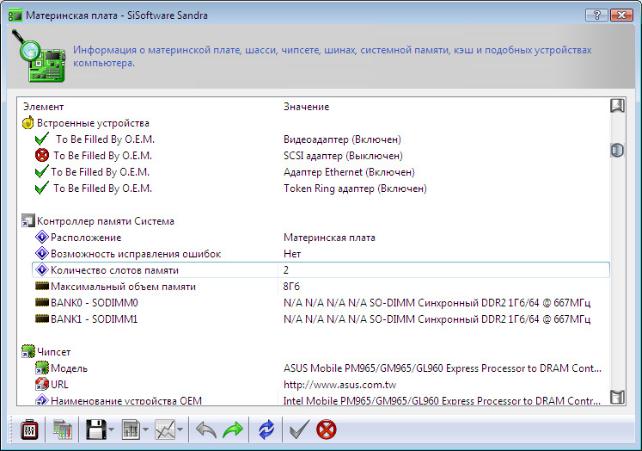This screenshot has height=451, width=642.
Task: Click the globe icon beside URL
Action: pos(42,384)
